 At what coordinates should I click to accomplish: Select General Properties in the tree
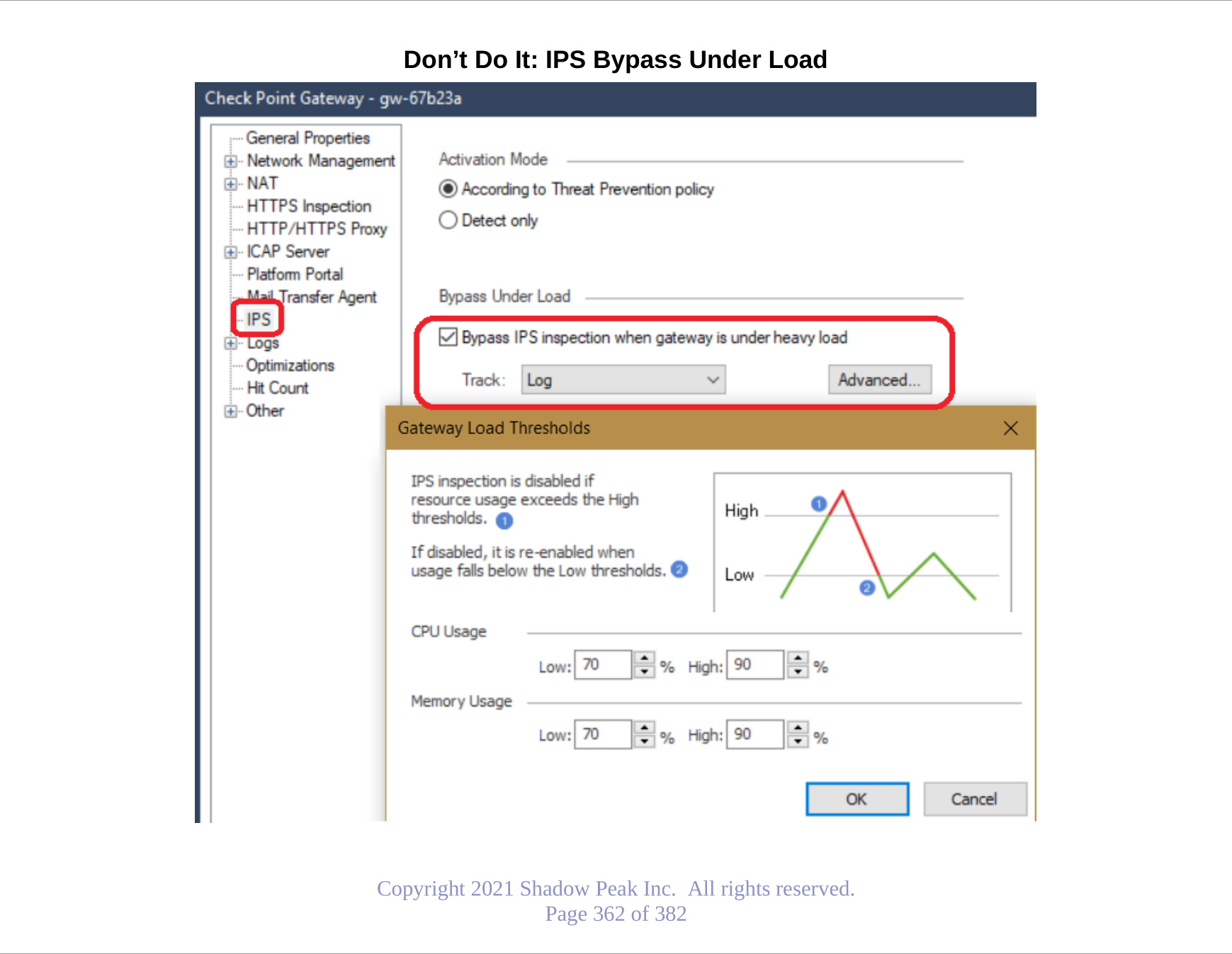pos(308,138)
